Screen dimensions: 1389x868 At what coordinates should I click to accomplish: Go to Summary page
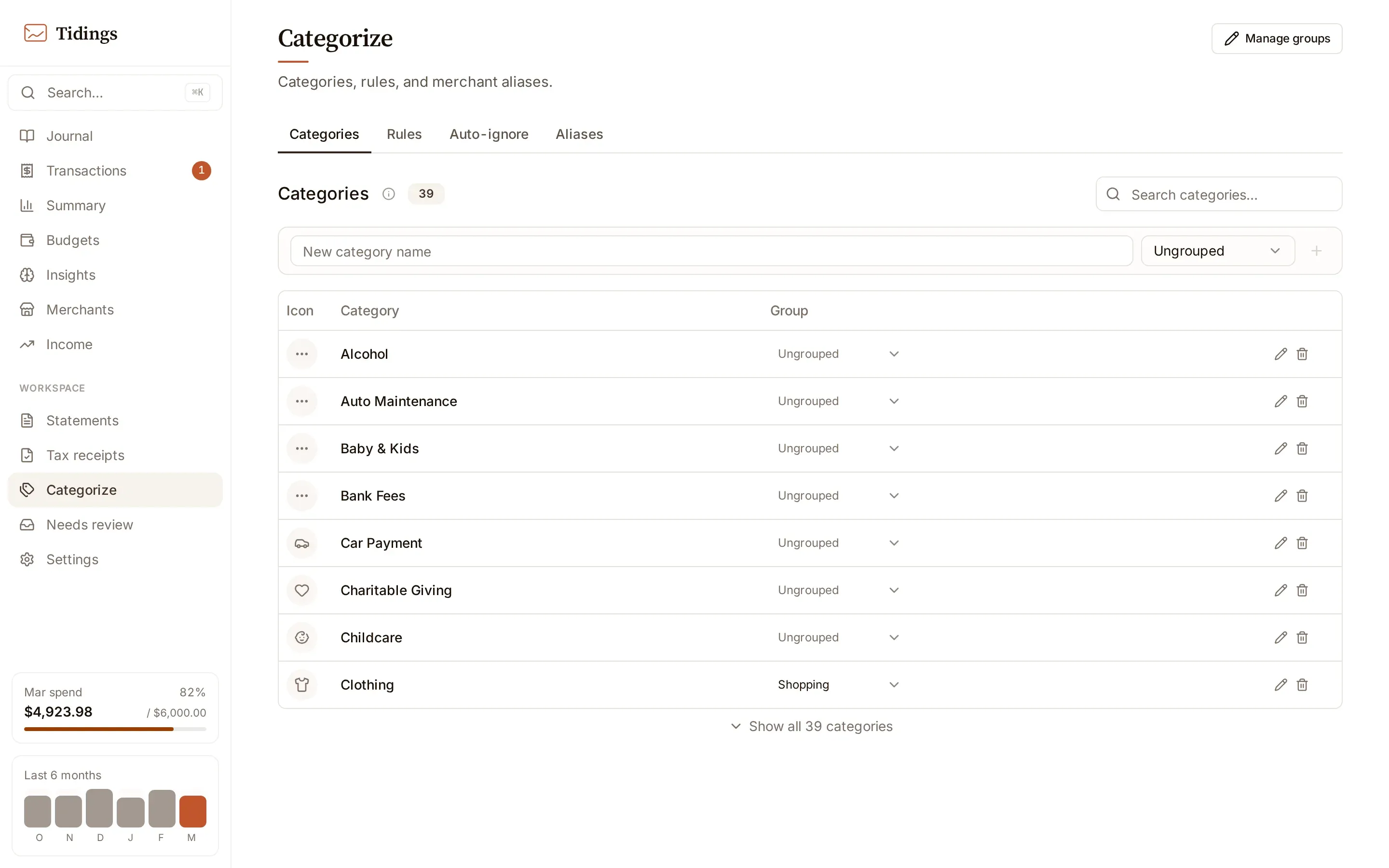pos(115,205)
